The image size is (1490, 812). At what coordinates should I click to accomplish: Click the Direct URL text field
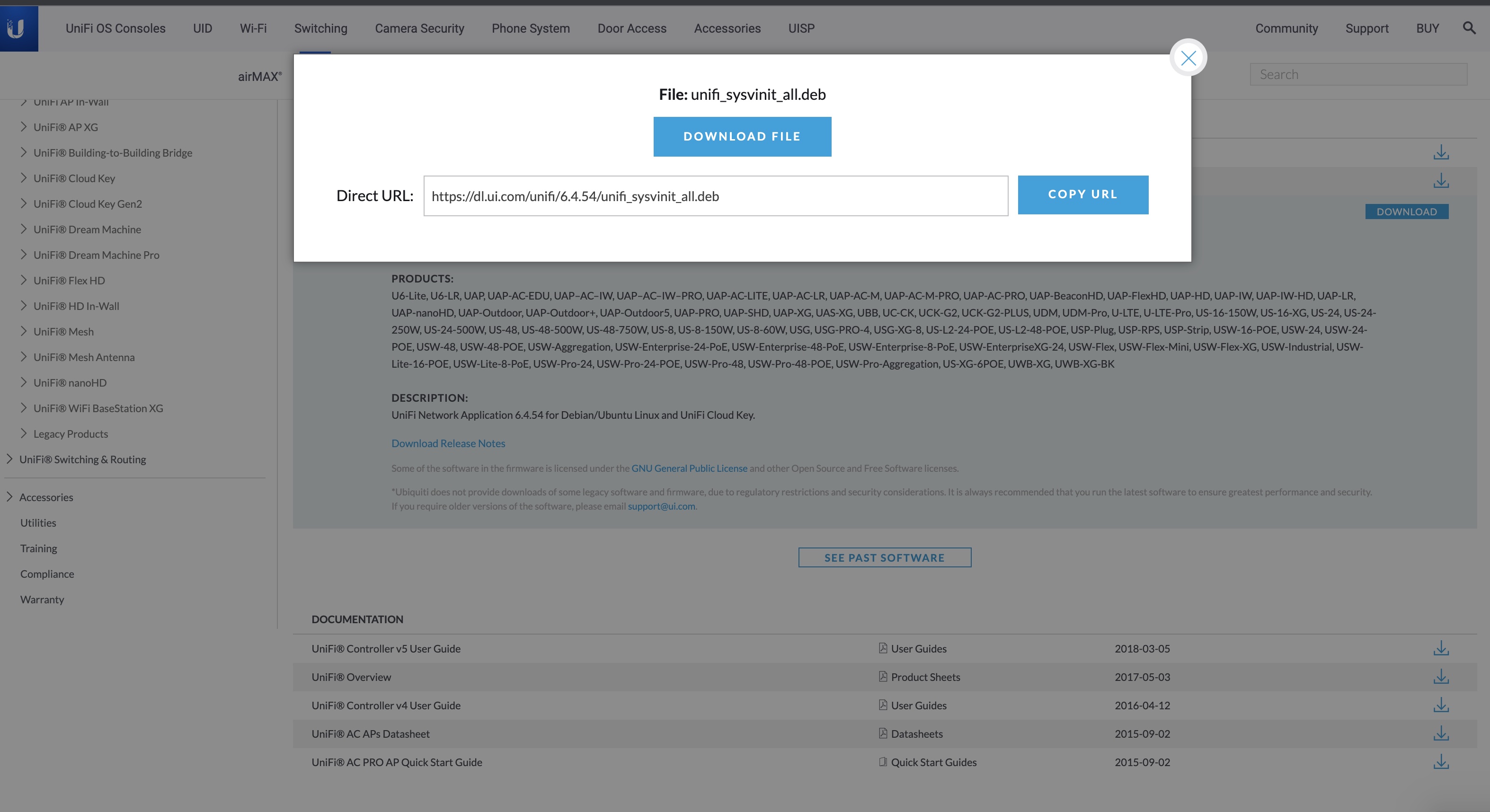click(x=716, y=196)
